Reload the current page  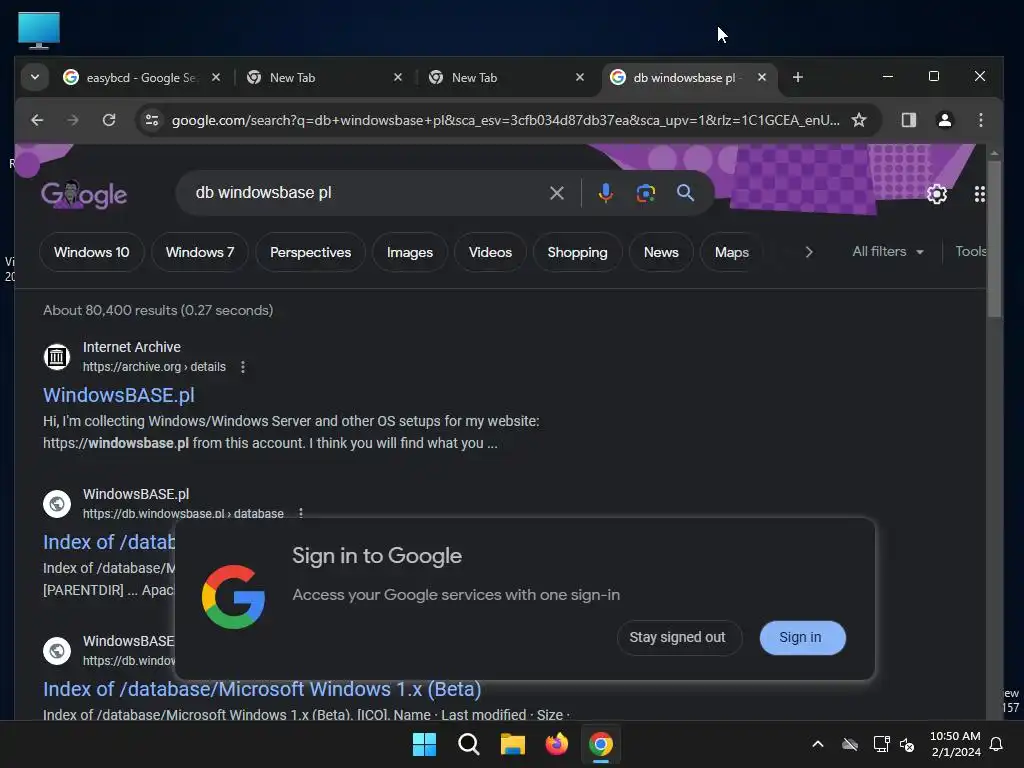tap(109, 120)
